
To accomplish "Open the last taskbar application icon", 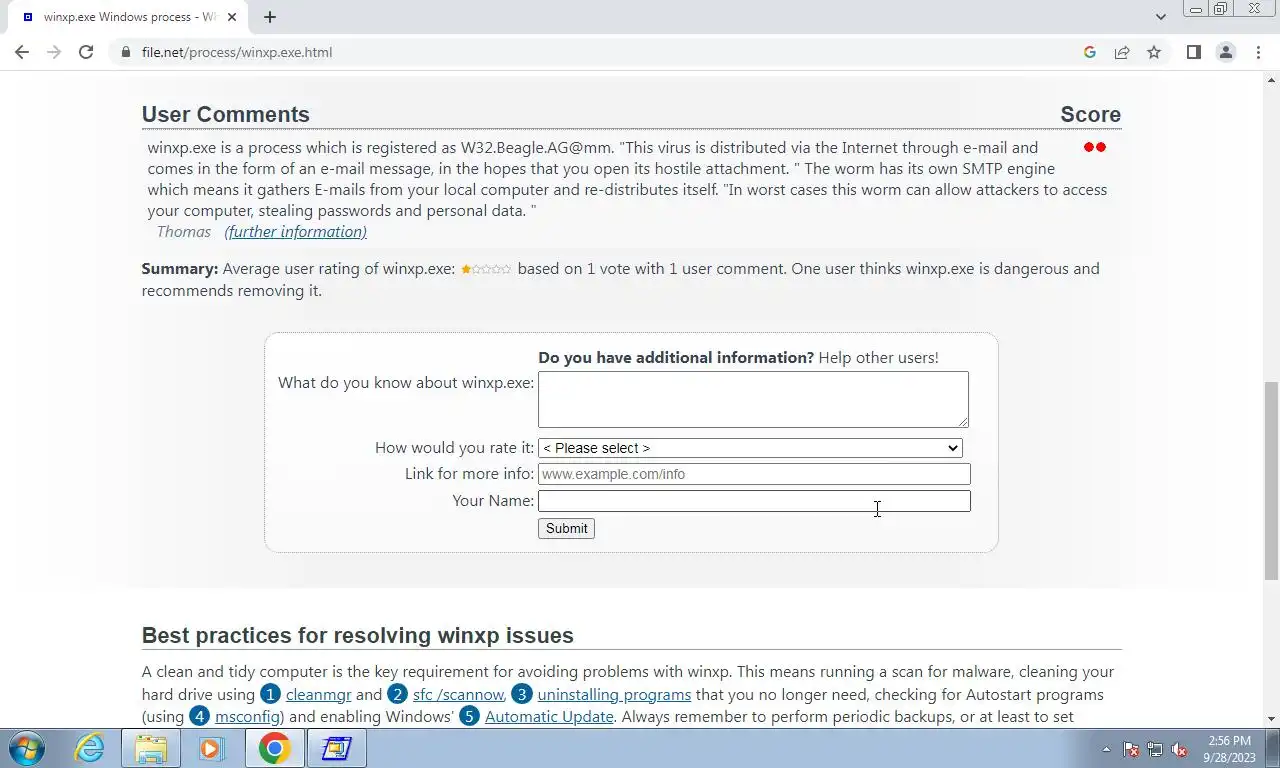I will pos(336,748).
